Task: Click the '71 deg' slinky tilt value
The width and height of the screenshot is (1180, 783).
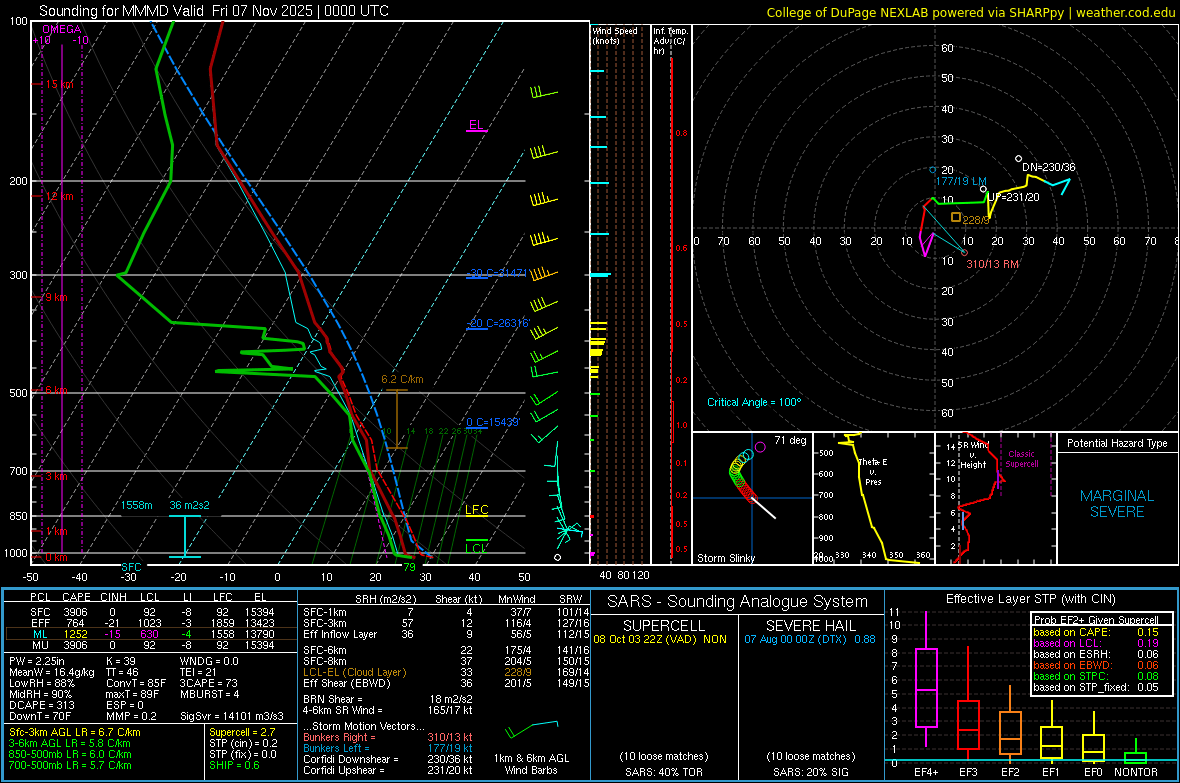Action: pos(790,440)
